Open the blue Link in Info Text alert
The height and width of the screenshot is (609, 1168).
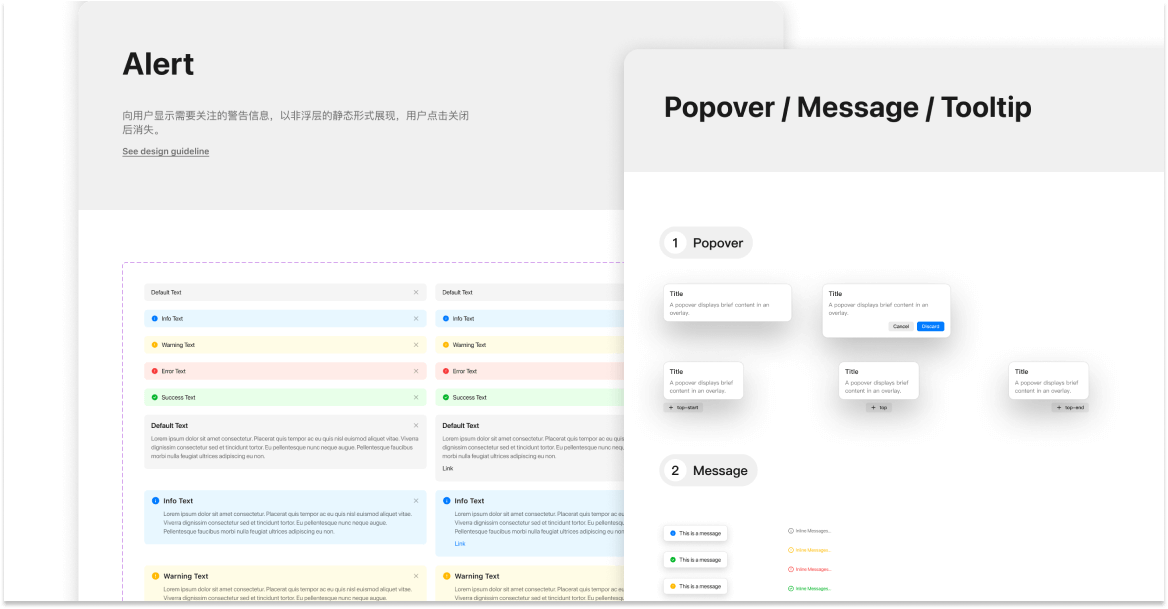pyautogui.click(x=460, y=544)
